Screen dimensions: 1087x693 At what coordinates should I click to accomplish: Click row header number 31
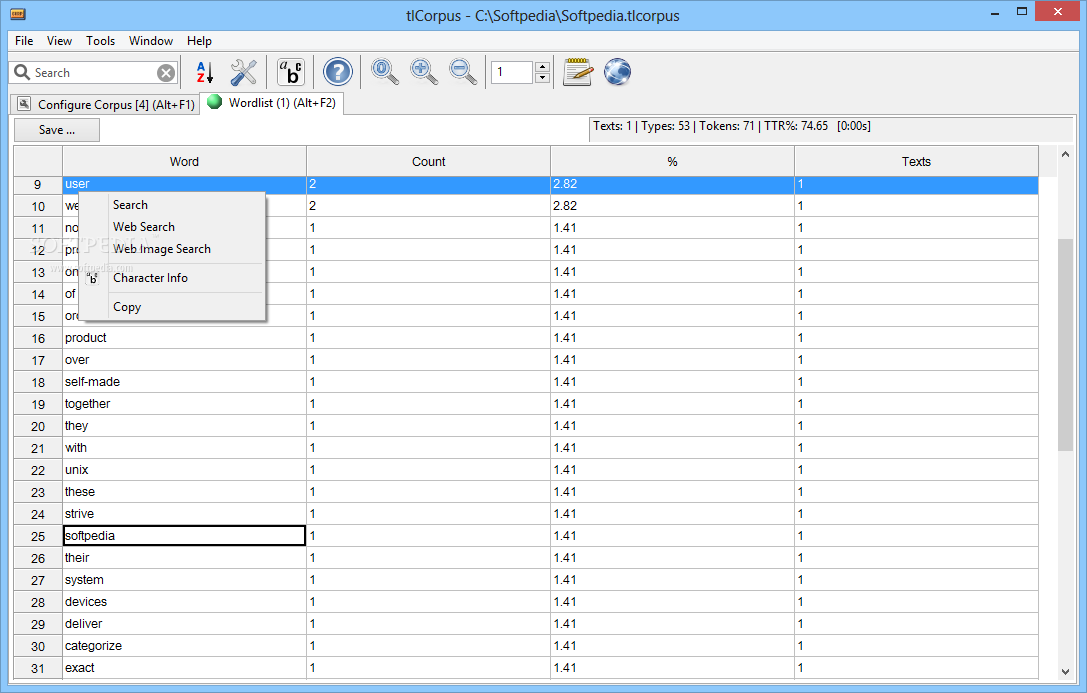pos(38,668)
